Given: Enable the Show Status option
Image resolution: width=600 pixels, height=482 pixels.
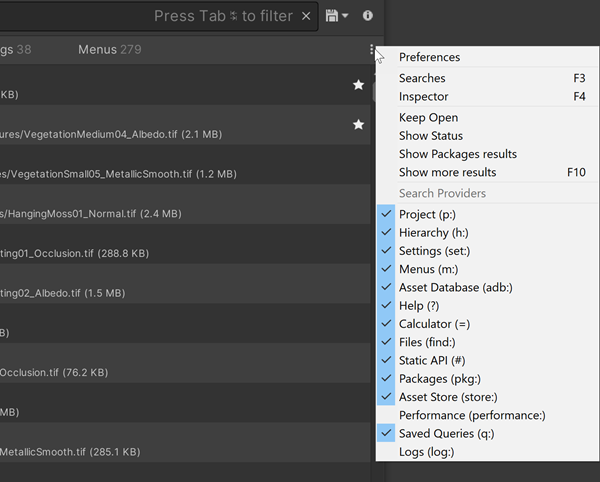Looking at the screenshot, I should (431, 136).
